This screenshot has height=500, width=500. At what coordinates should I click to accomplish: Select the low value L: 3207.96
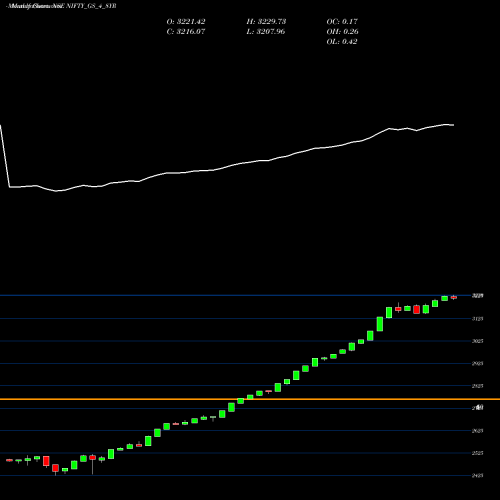[x=266, y=32]
